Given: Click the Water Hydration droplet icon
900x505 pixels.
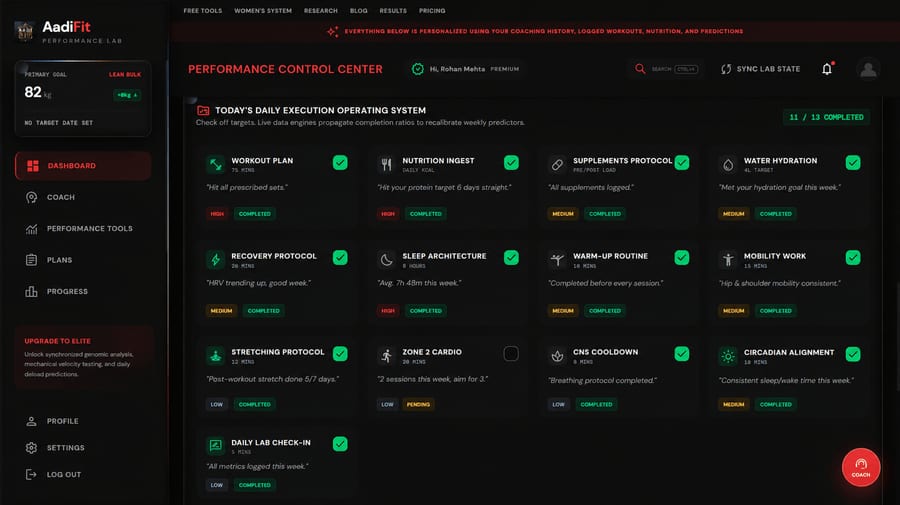Looking at the screenshot, I should pyautogui.click(x=728, y=165).
